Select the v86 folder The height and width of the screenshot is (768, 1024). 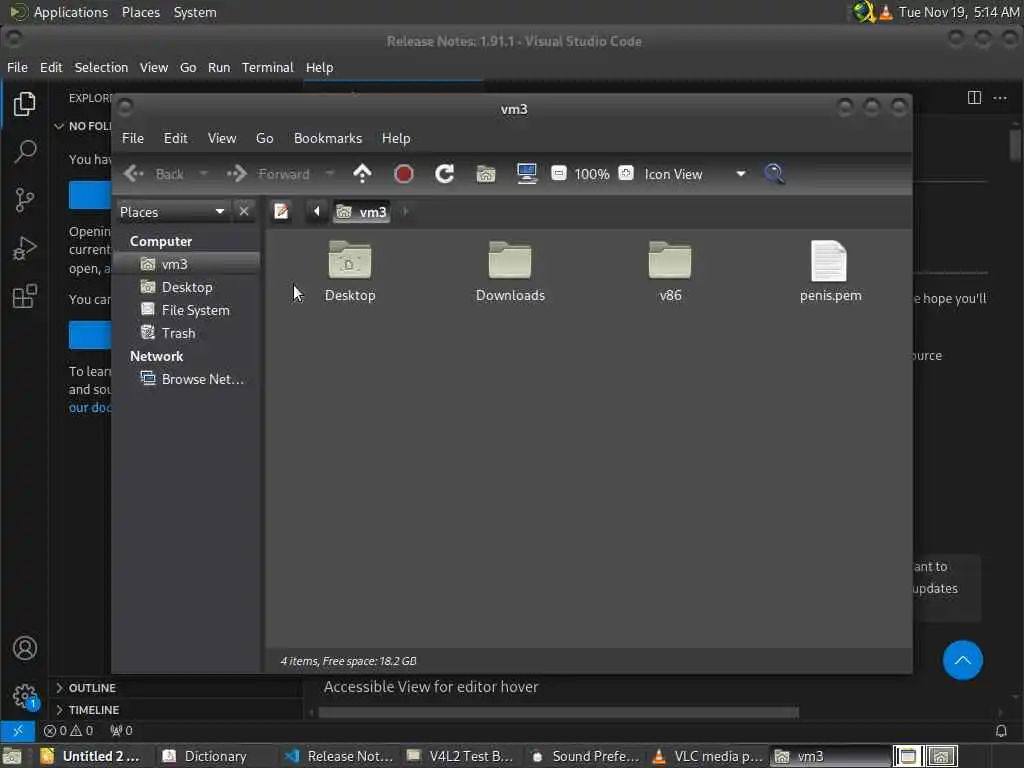coord(670,272)
